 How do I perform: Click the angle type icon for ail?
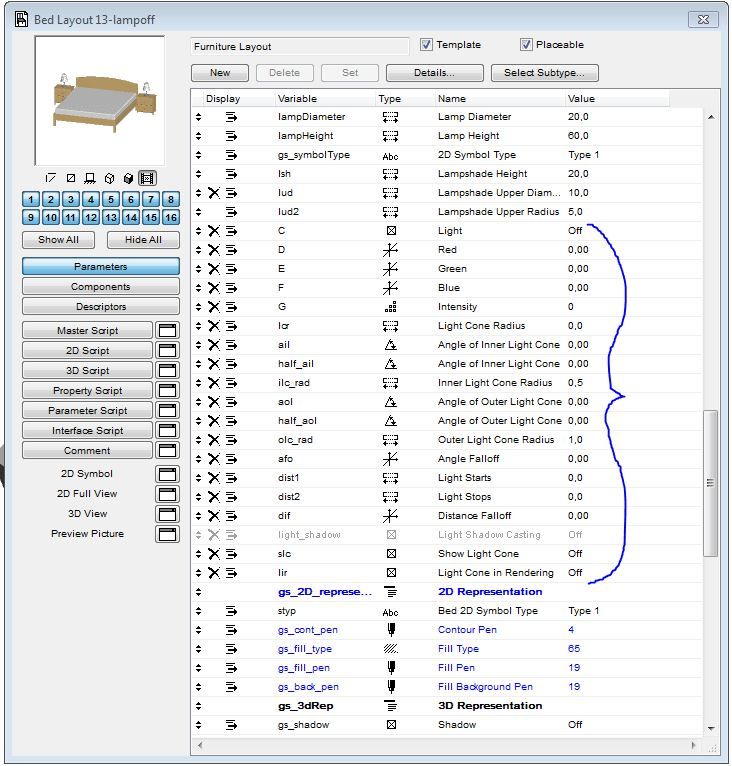[x=390, y=345]
